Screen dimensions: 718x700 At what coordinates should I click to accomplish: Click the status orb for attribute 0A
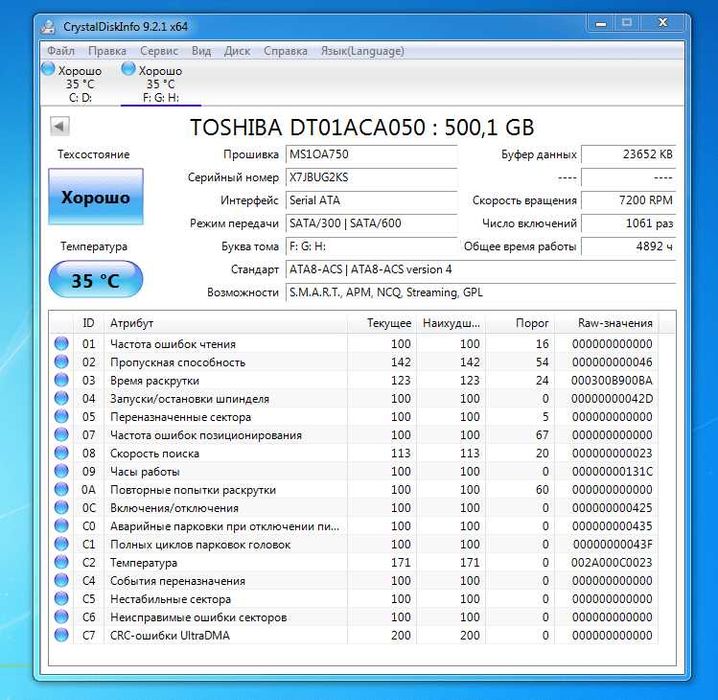tap(61, 489)
